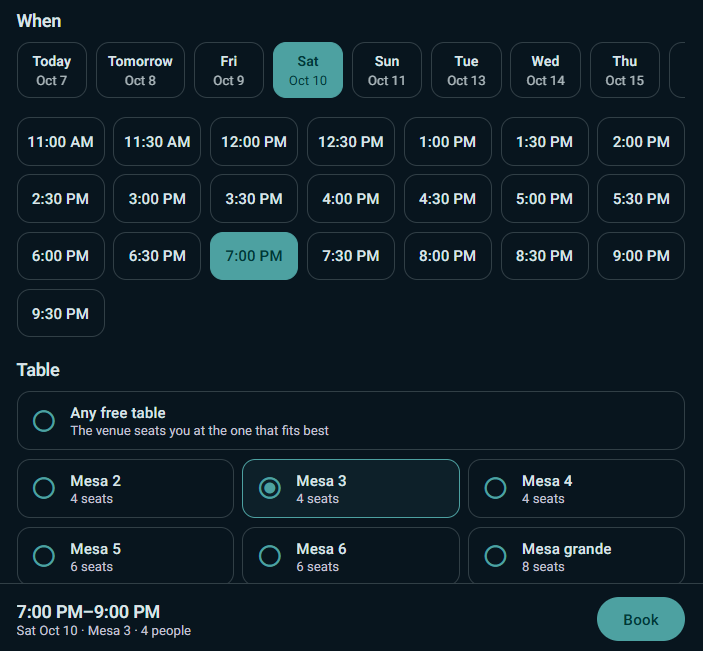
Task: Click the 8:00 PM time slot
Action: point(447,256)
